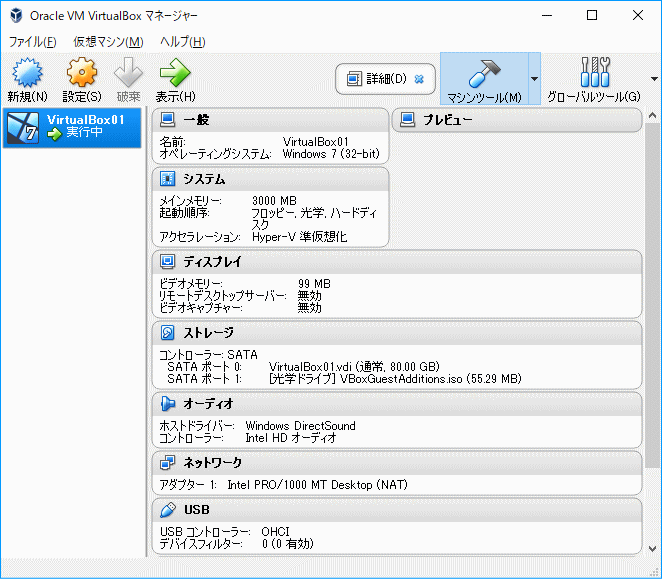Viewport: 662px width, 579px height.
Task: Click the オーディオ section speaker icon
Action: click(x=168, y=404)
